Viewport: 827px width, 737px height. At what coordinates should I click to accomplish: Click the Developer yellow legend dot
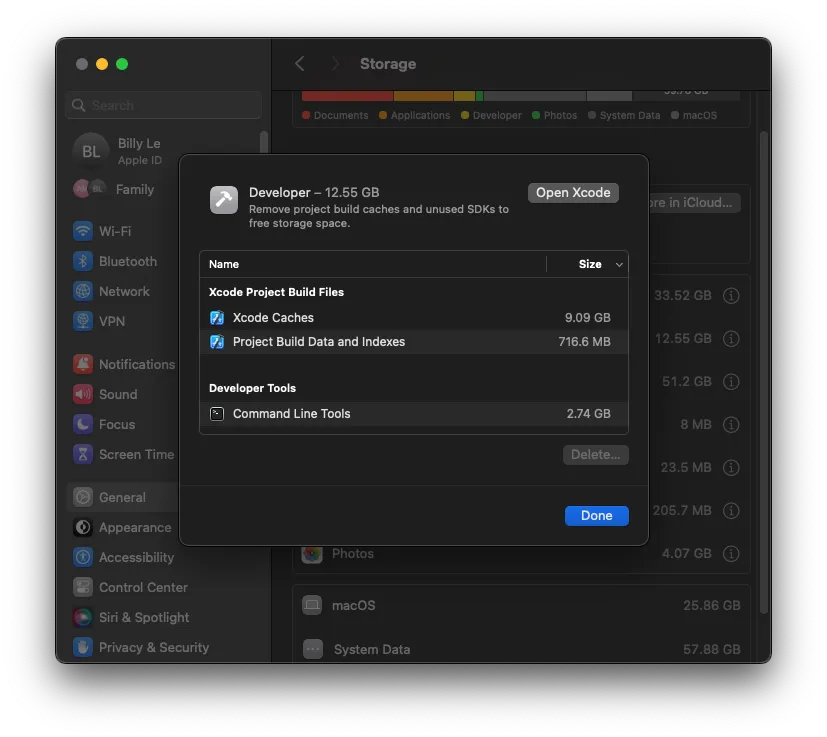465,115
